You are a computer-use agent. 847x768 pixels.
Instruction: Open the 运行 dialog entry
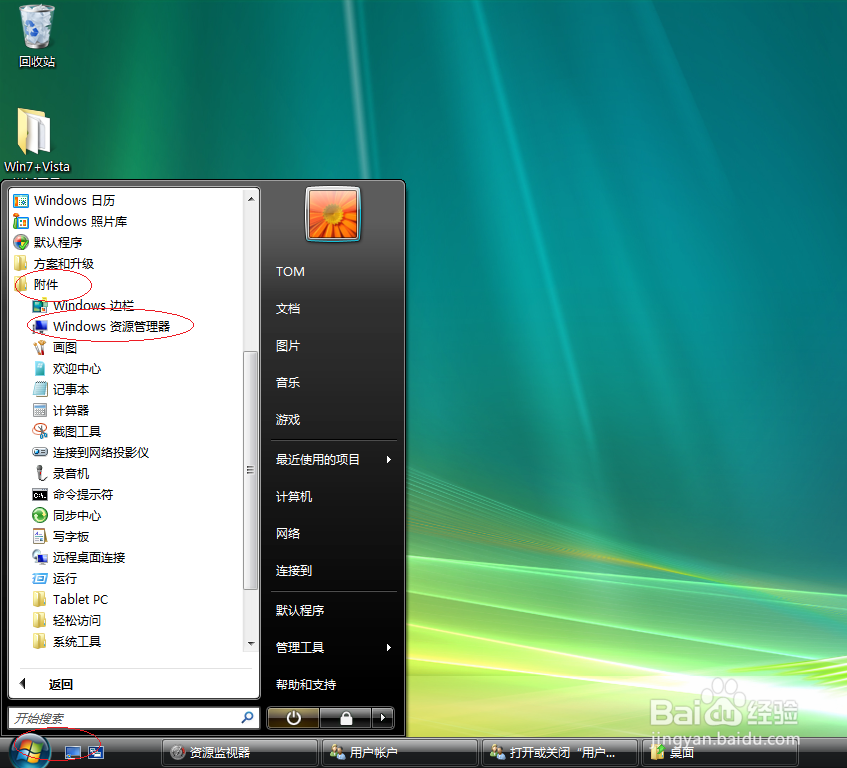coord(55,578)
